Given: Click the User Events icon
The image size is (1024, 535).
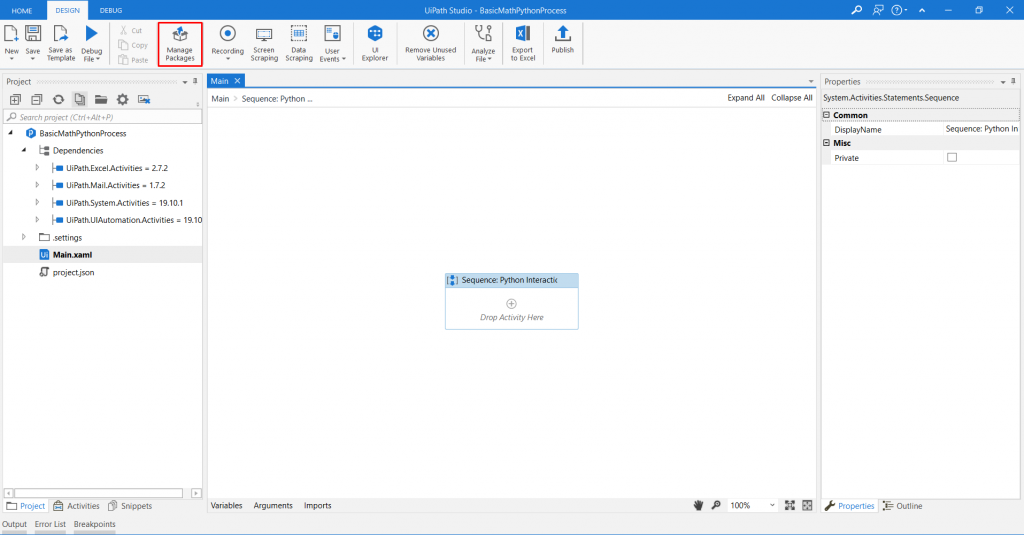Looking at the screenshot, I should tap(332, 33).
